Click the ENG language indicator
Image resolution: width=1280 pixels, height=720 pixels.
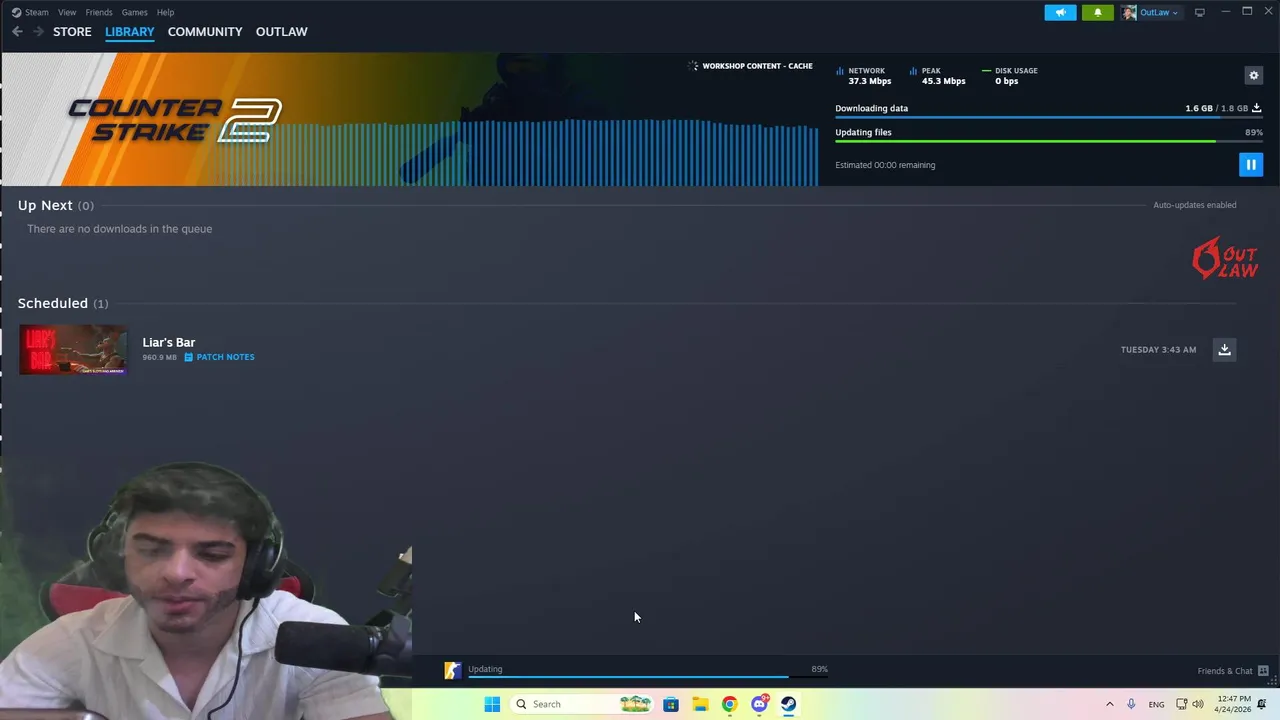(1156, 705)
